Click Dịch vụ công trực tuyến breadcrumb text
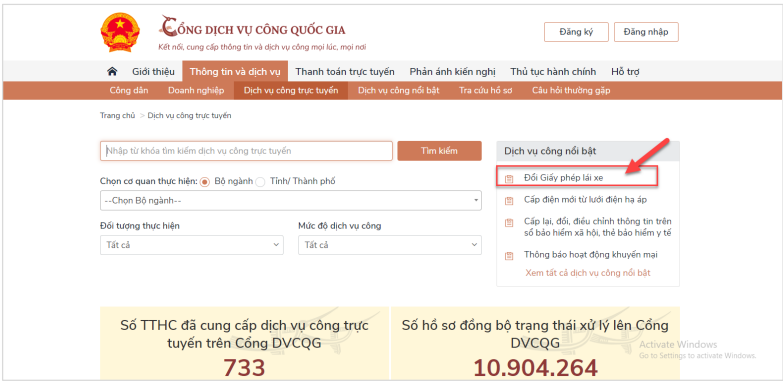 point(189,115)
